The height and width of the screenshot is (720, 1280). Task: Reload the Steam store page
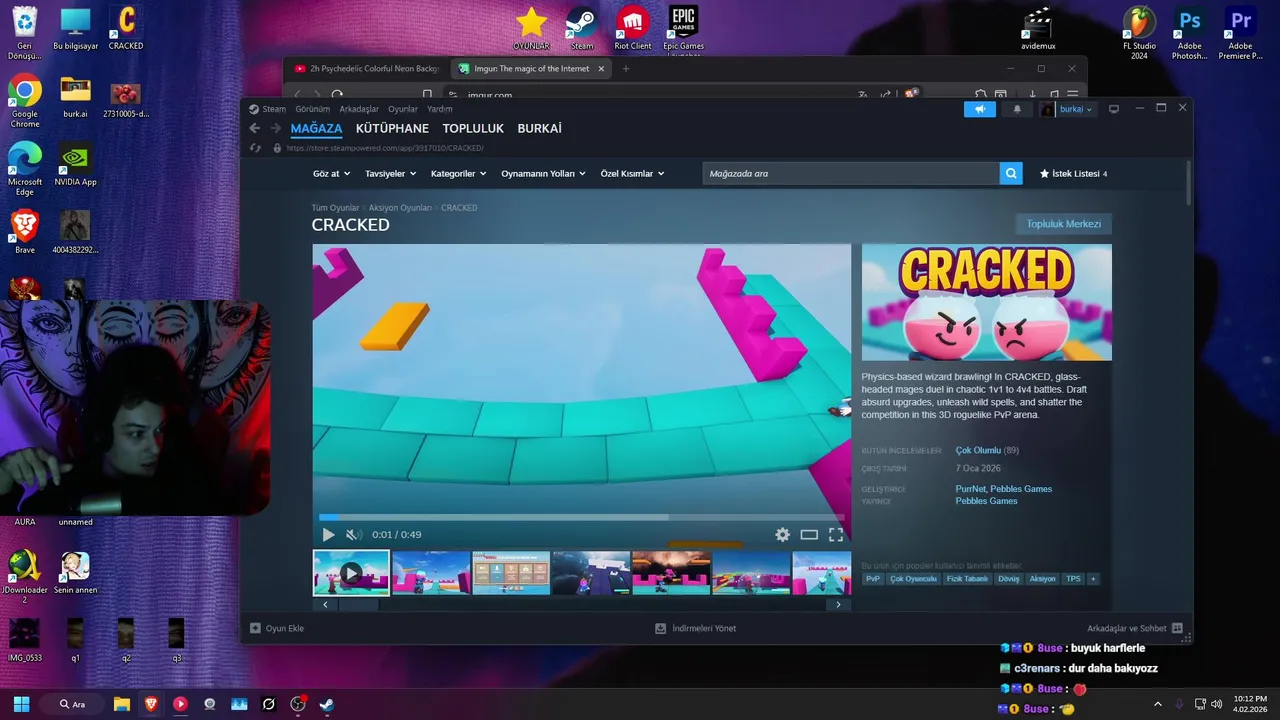[x=256, y=148]
